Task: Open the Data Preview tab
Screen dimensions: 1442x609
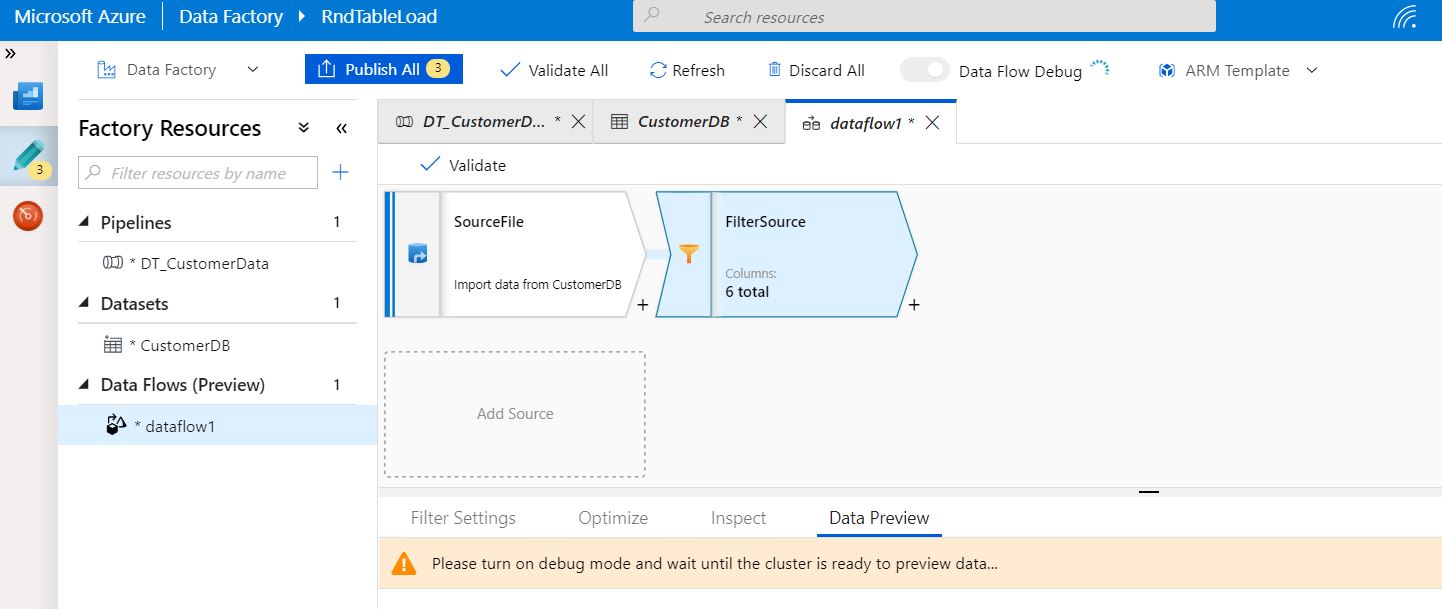Action: [x=879, y=518]
